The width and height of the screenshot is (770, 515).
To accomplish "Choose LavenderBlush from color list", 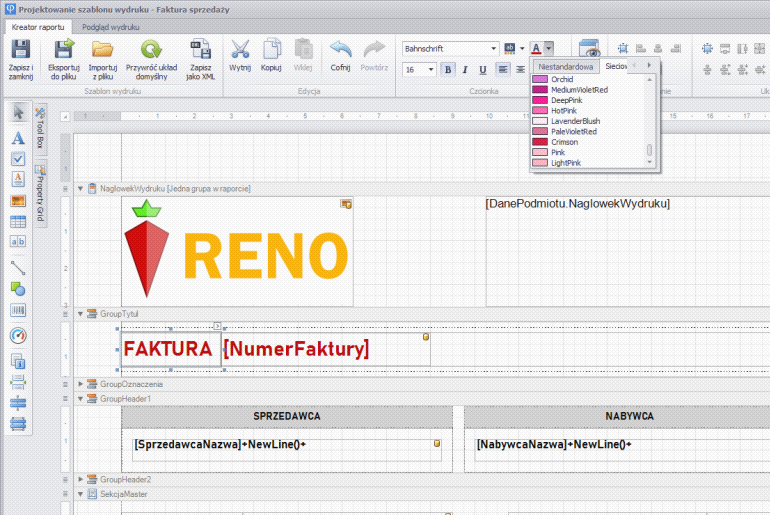I will (576, 121).
